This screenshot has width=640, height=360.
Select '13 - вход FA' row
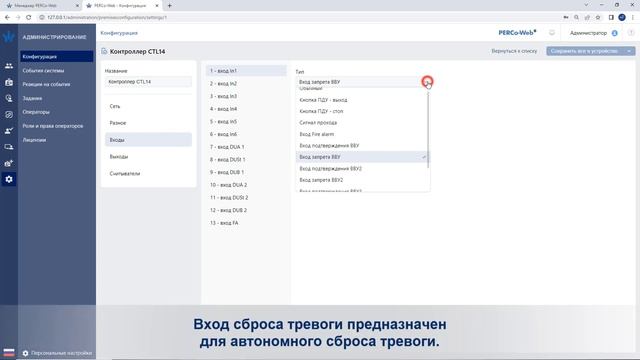pos(246,223)
